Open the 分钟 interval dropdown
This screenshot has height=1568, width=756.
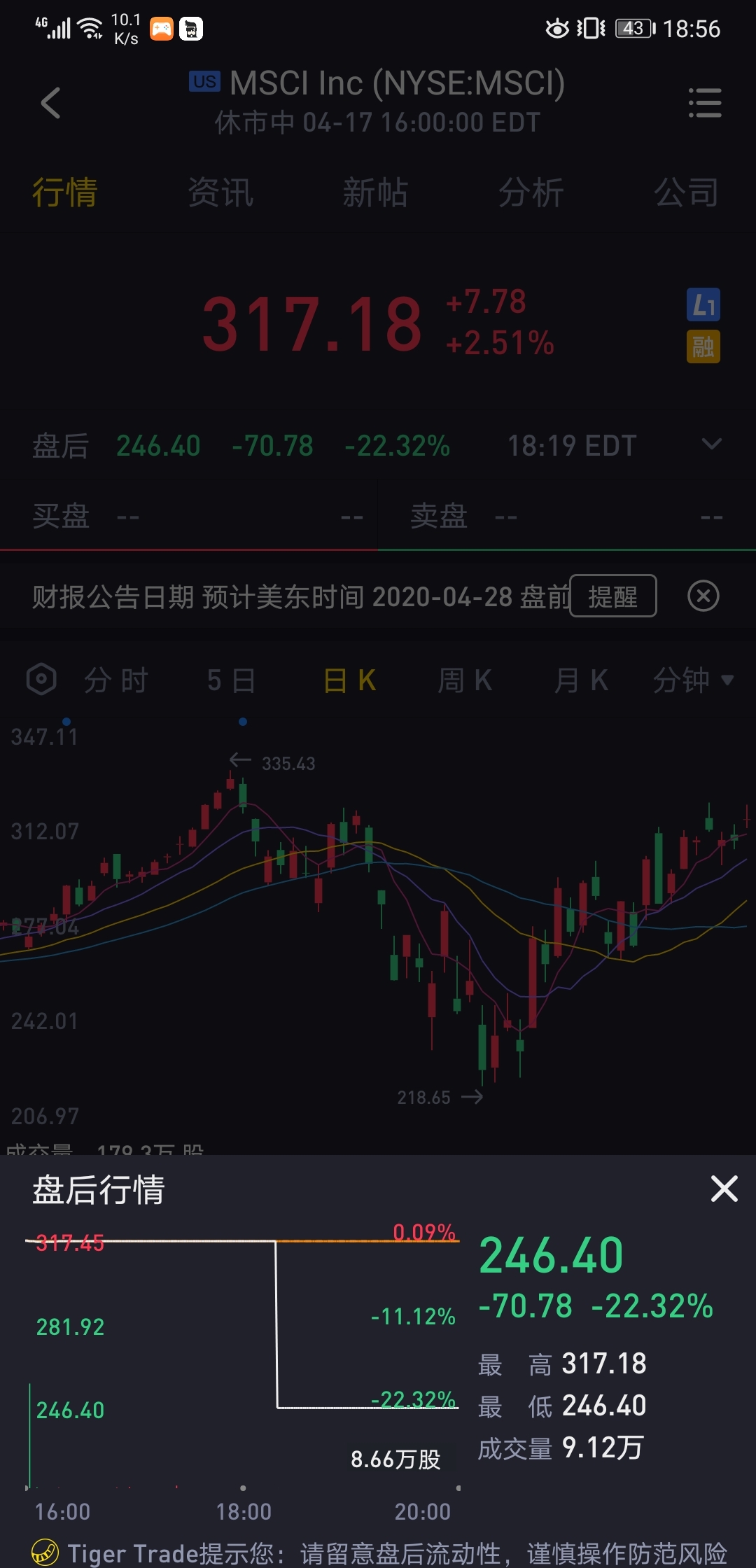[693, 680]
